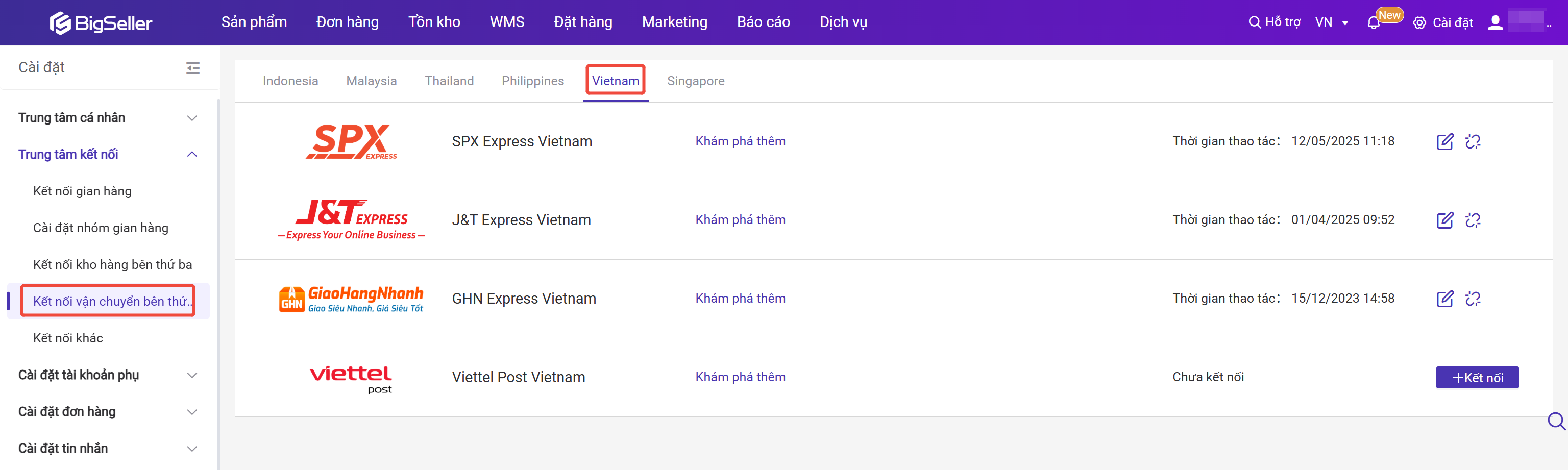The width and height of the screenshot is (1568, 470).
Task: Open the Đơn hàng menu
Action: (x=347, y=22)
